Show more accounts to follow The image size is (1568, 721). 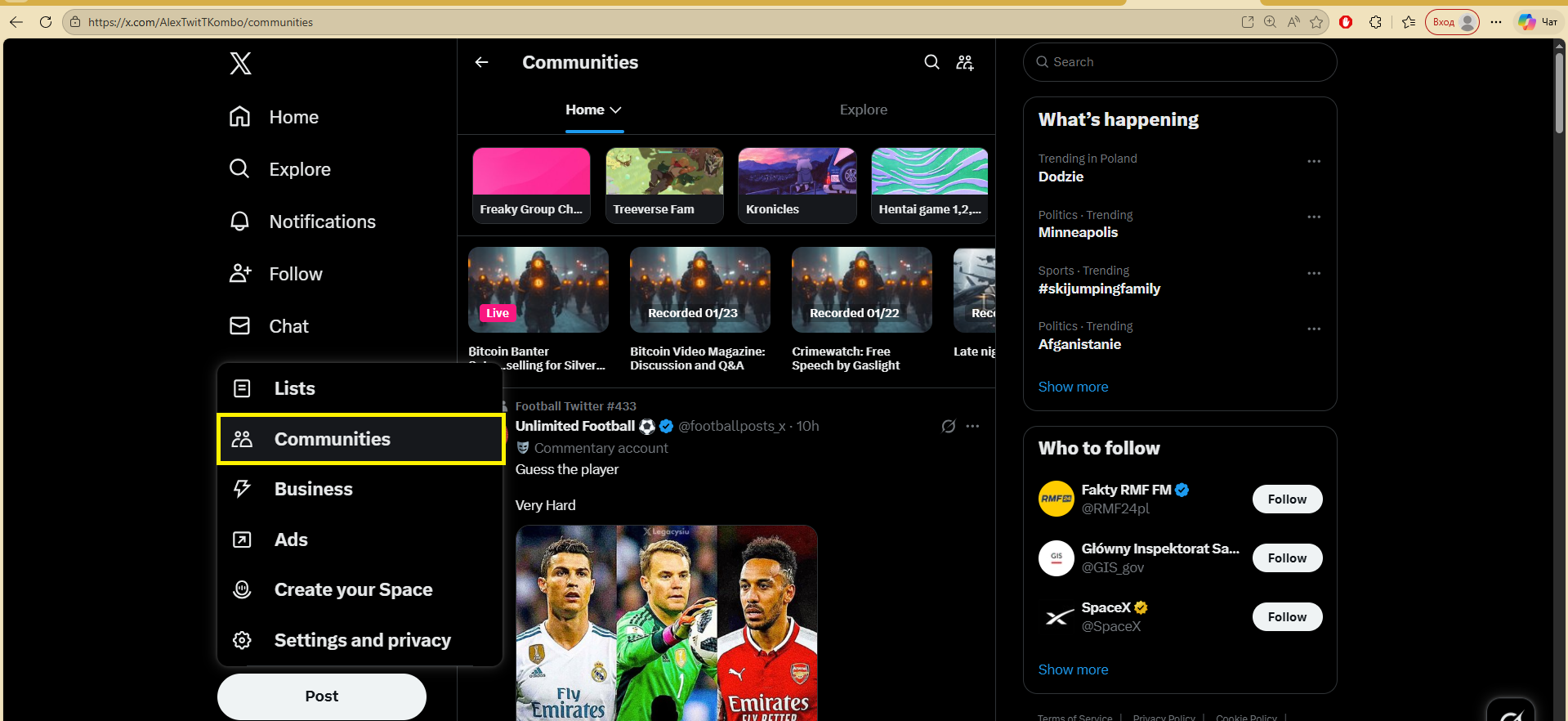click(x=1073, y=669)
